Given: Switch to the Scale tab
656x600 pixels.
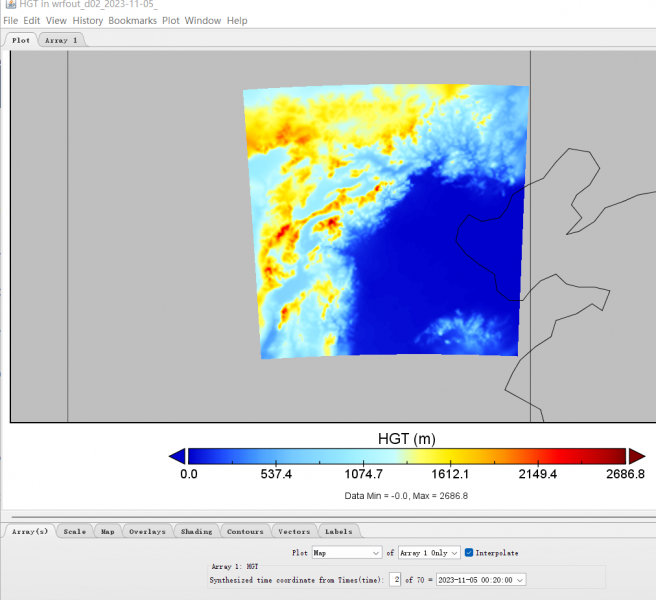Looking at the screenshot, I should [75, 531].
